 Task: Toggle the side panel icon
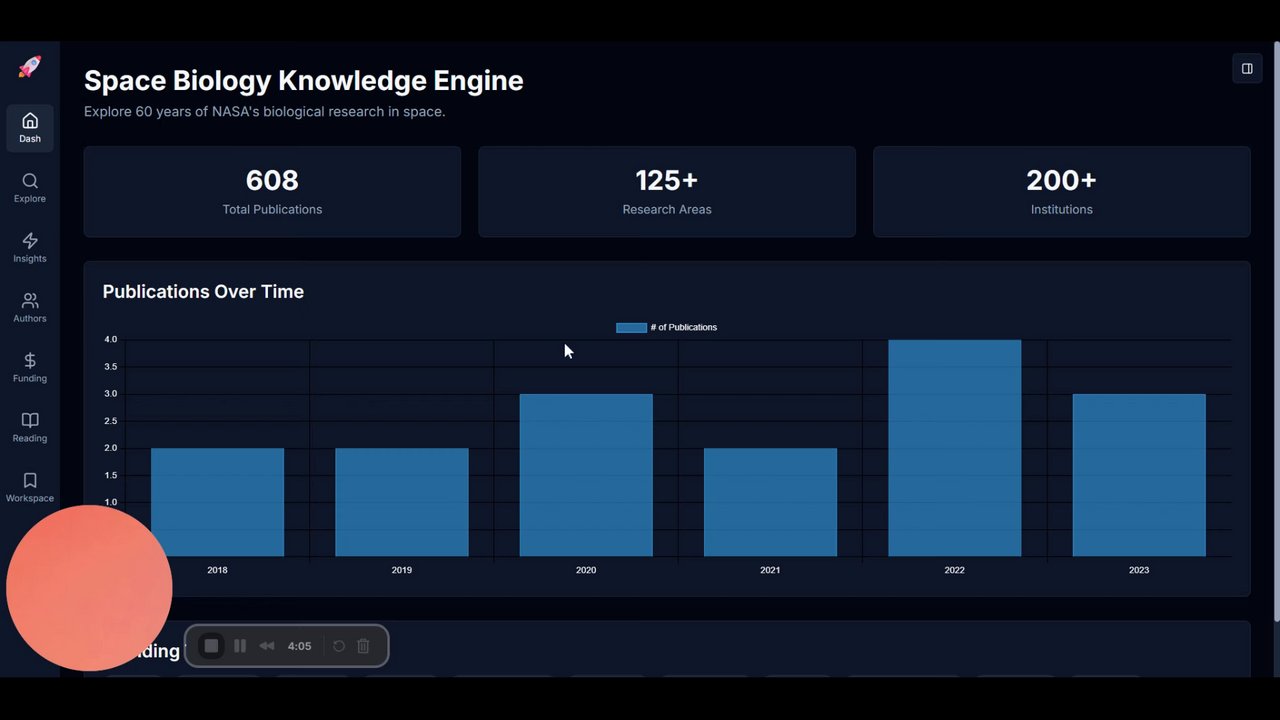1247,69
